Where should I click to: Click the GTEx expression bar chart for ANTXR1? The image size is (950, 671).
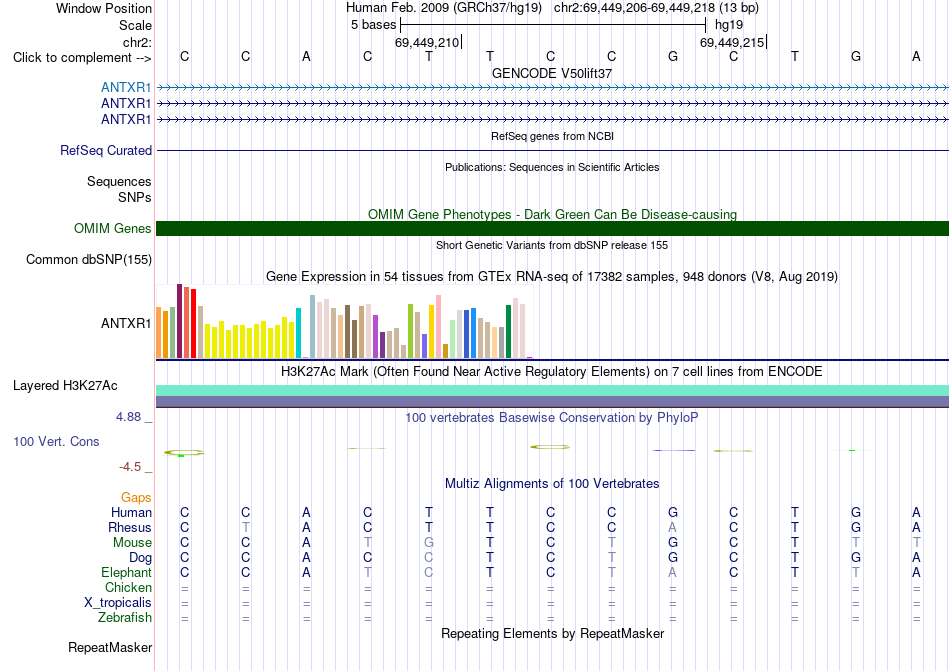pyautogui.click(x=344, y=322)
